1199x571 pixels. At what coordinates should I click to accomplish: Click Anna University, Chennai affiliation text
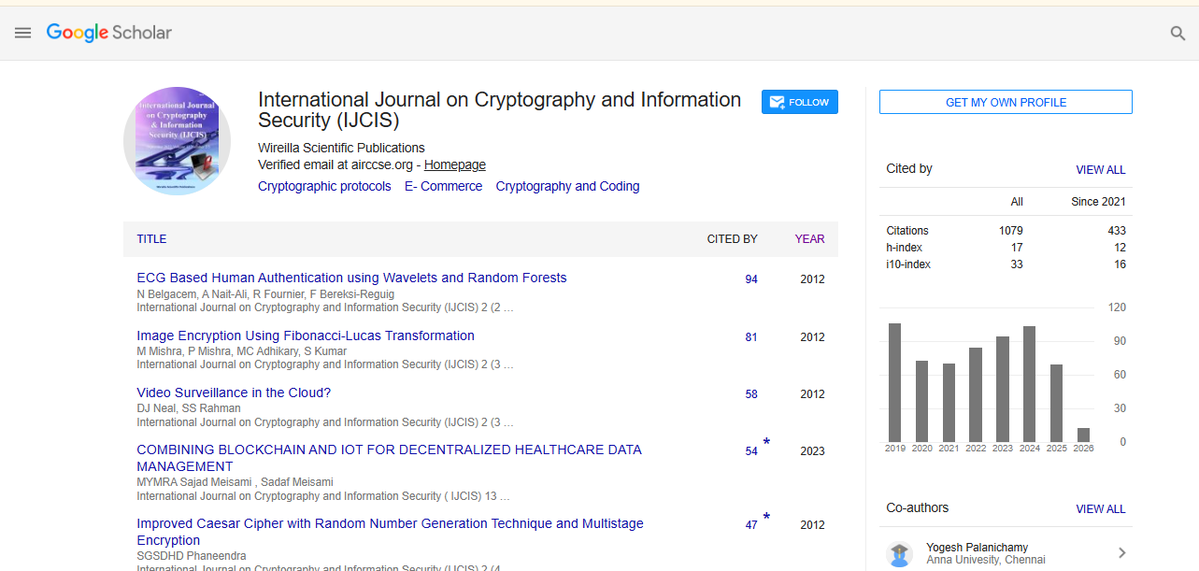tap(985, 560)
